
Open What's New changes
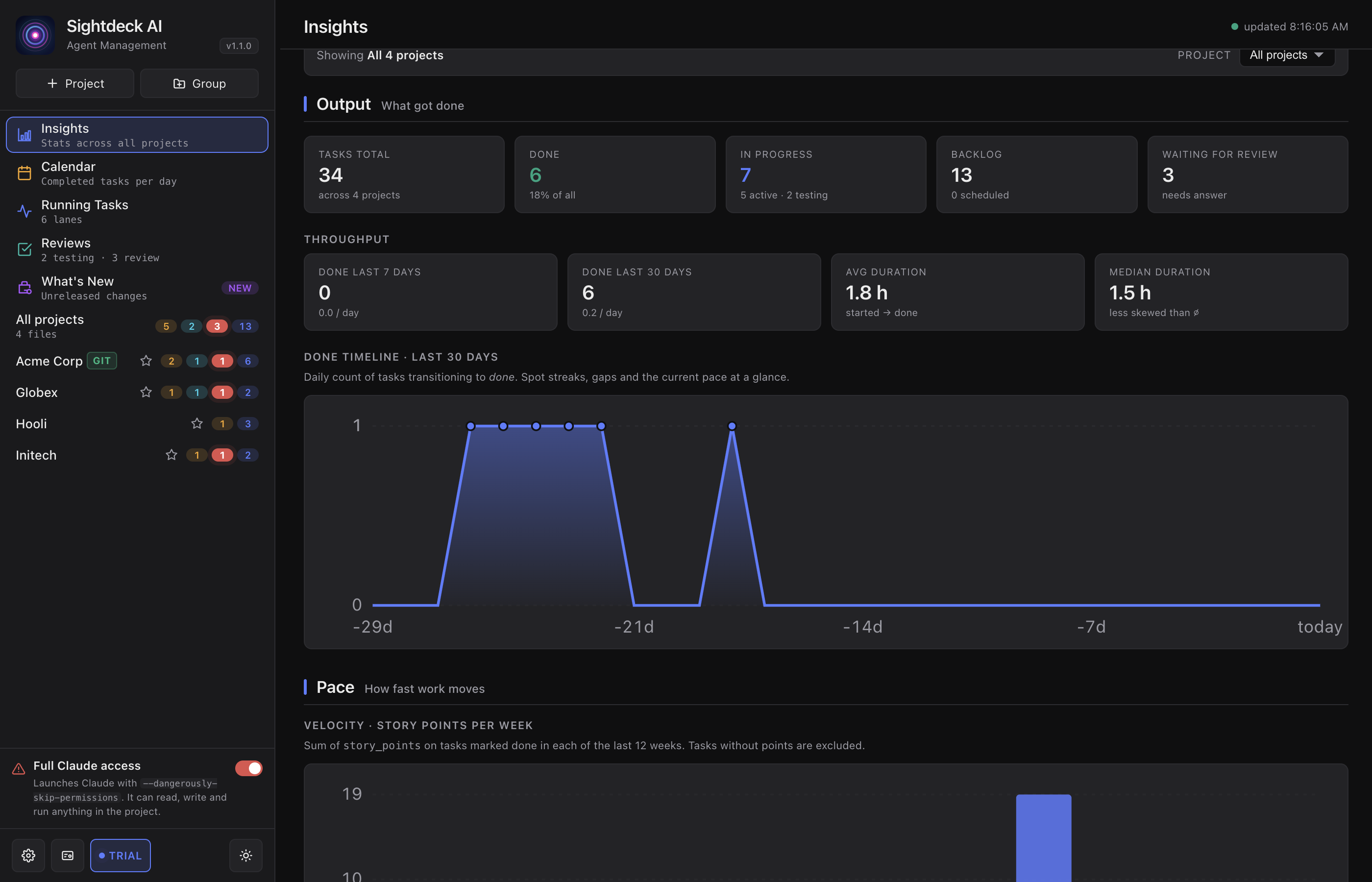point(137,288)
